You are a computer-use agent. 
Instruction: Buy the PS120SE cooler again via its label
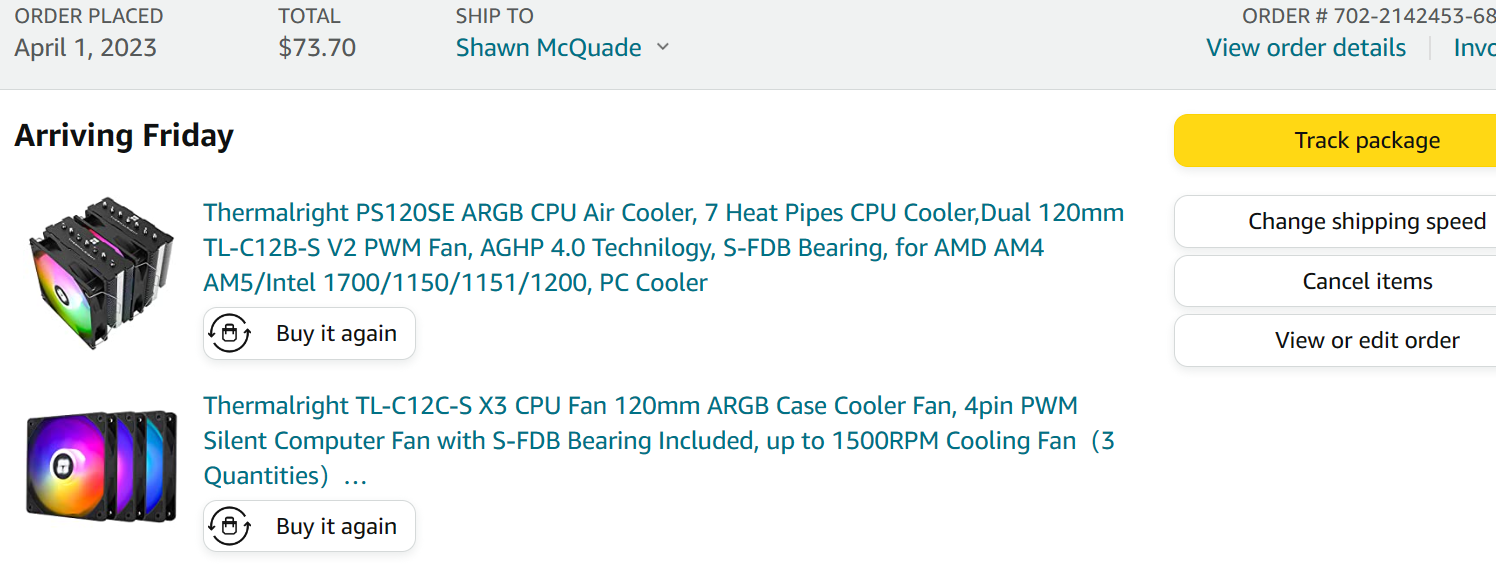[336, 333]
